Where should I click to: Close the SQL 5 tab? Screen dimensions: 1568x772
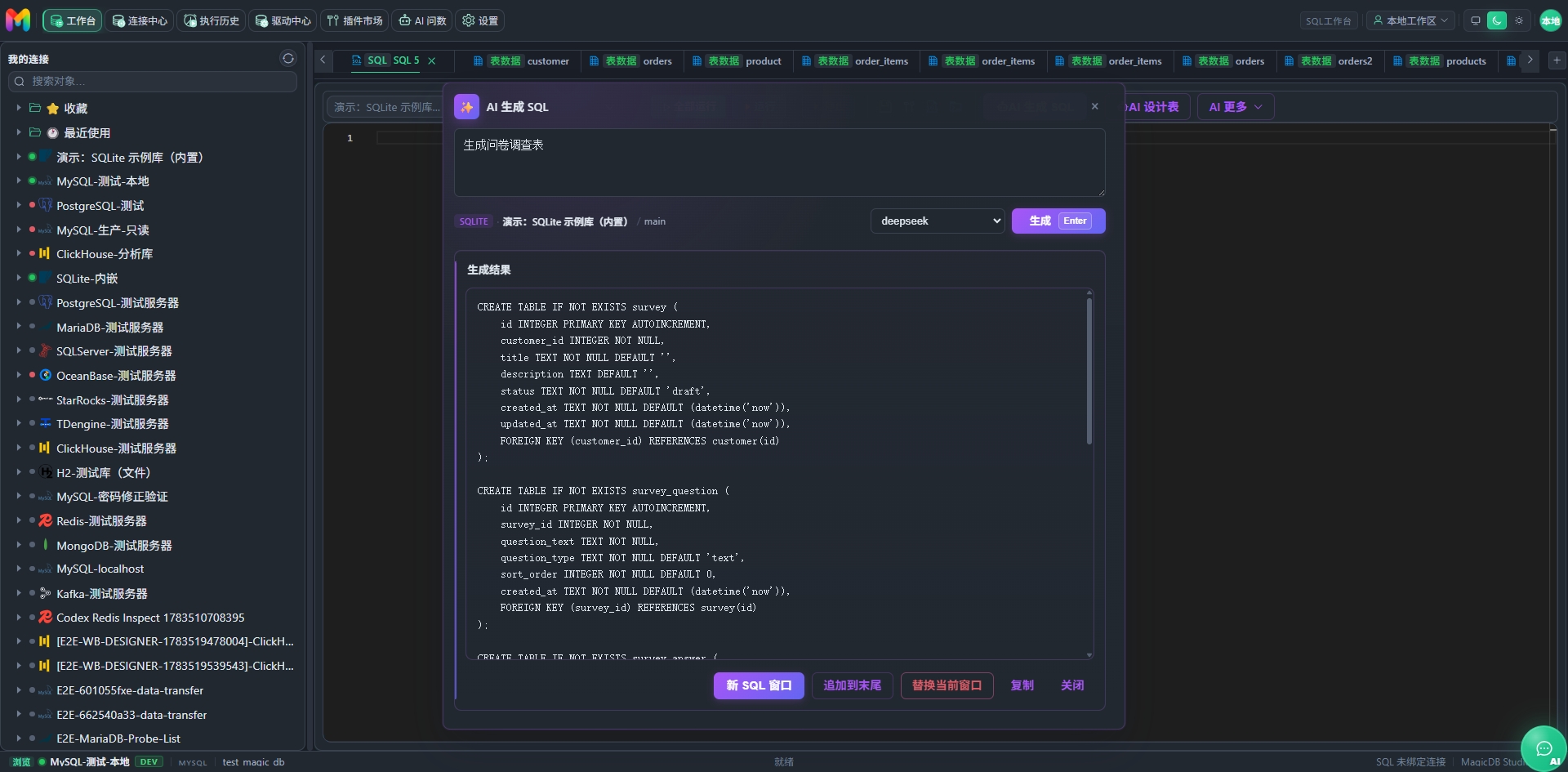[x=432, y=60]
